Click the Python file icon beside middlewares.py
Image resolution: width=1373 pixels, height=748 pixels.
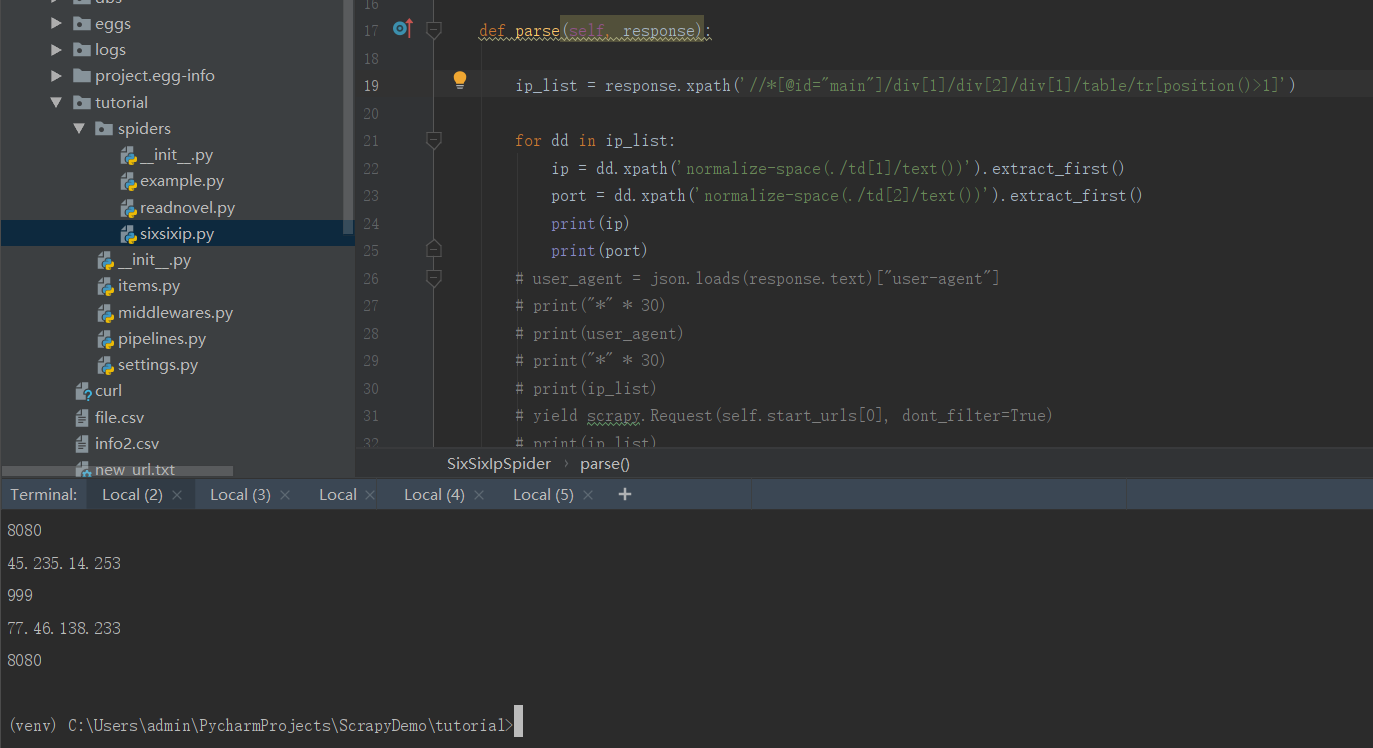(106, 313)
